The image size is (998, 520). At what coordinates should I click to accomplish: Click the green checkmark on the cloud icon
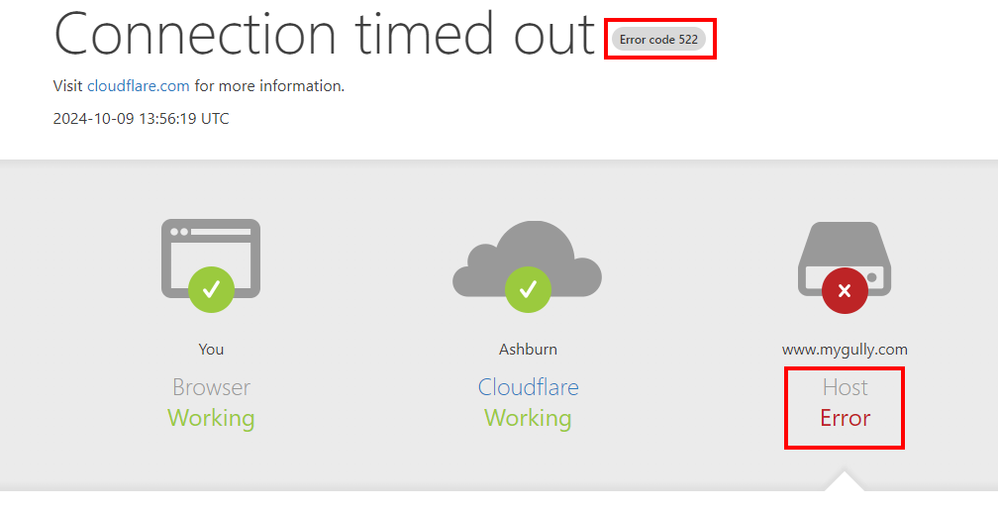click(x=527, y=290)
